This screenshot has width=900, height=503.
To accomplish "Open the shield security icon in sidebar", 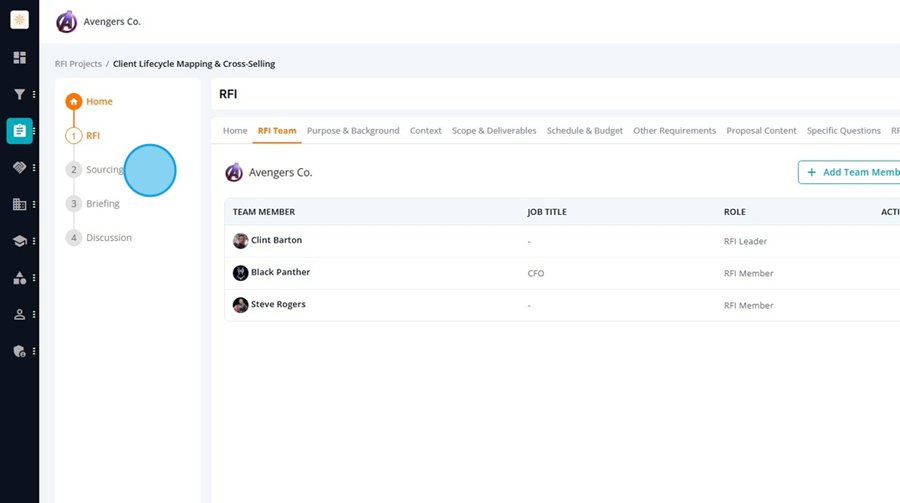I will tap(20, 351).
